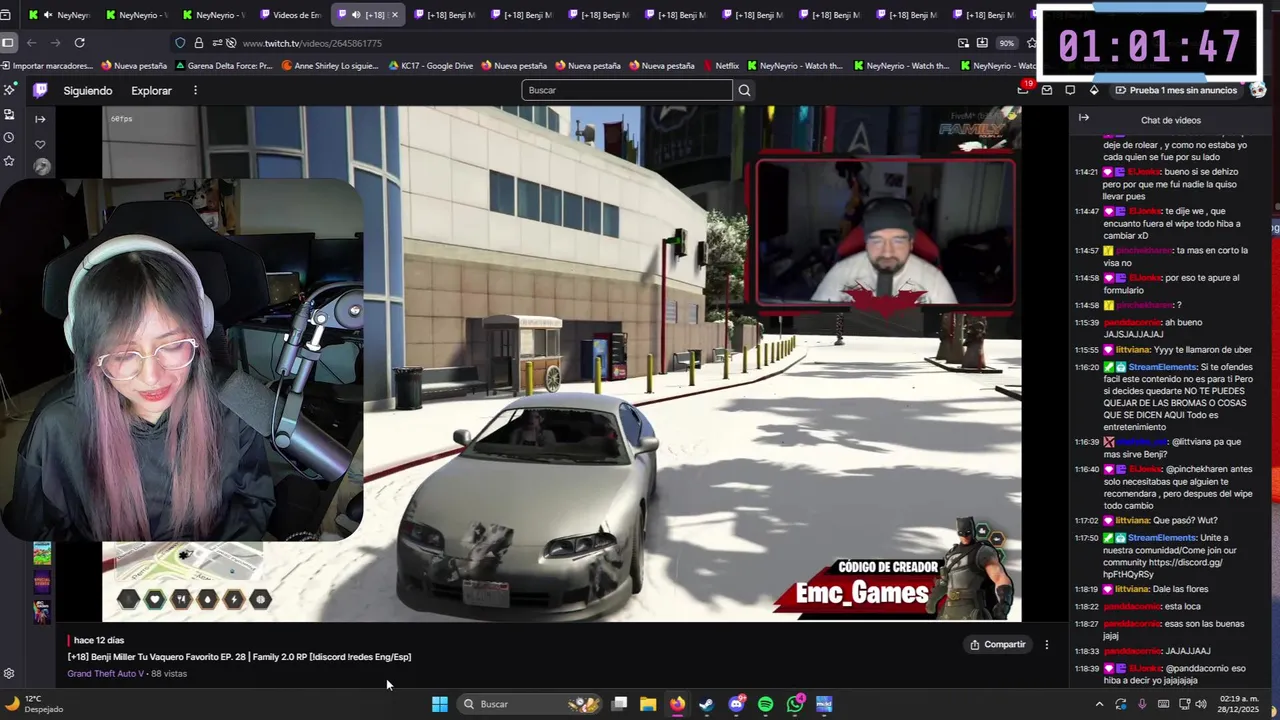Open the sidebar settings gear icon
The image size is (1280, 720).
tap(9, 674)
